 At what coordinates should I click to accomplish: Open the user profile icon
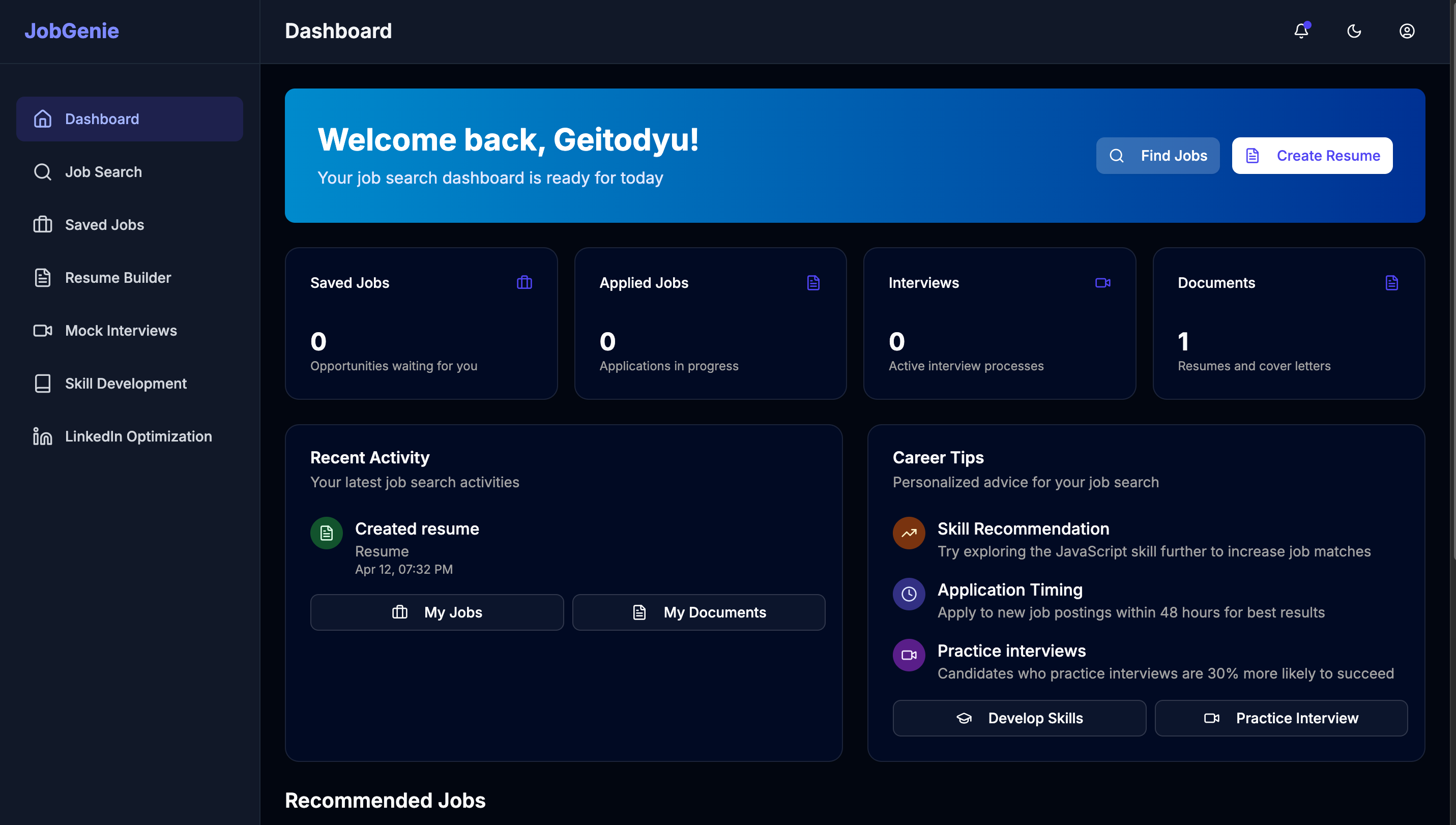[1407, 31]
